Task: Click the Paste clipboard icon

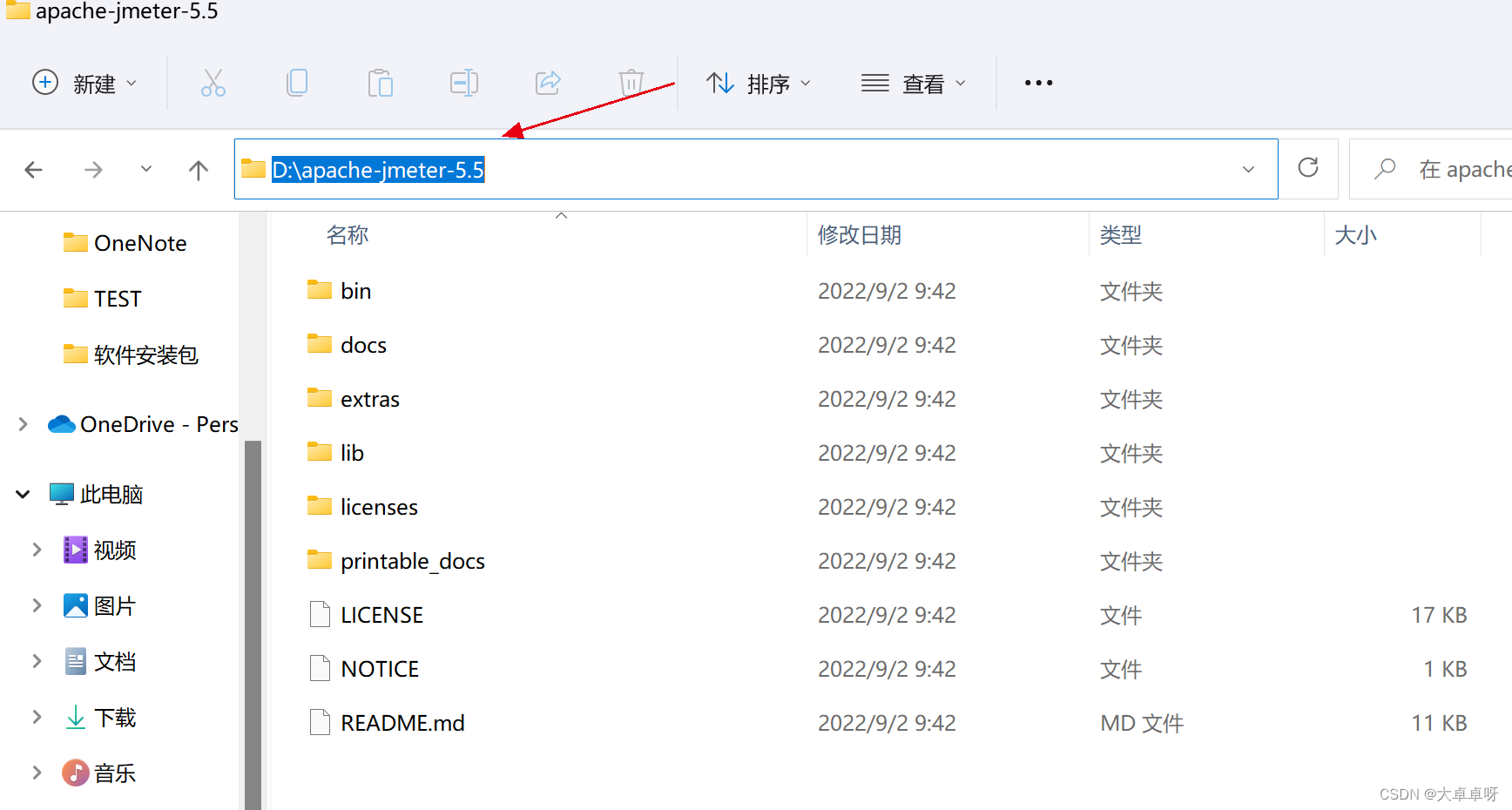Action: coord(381,83)
